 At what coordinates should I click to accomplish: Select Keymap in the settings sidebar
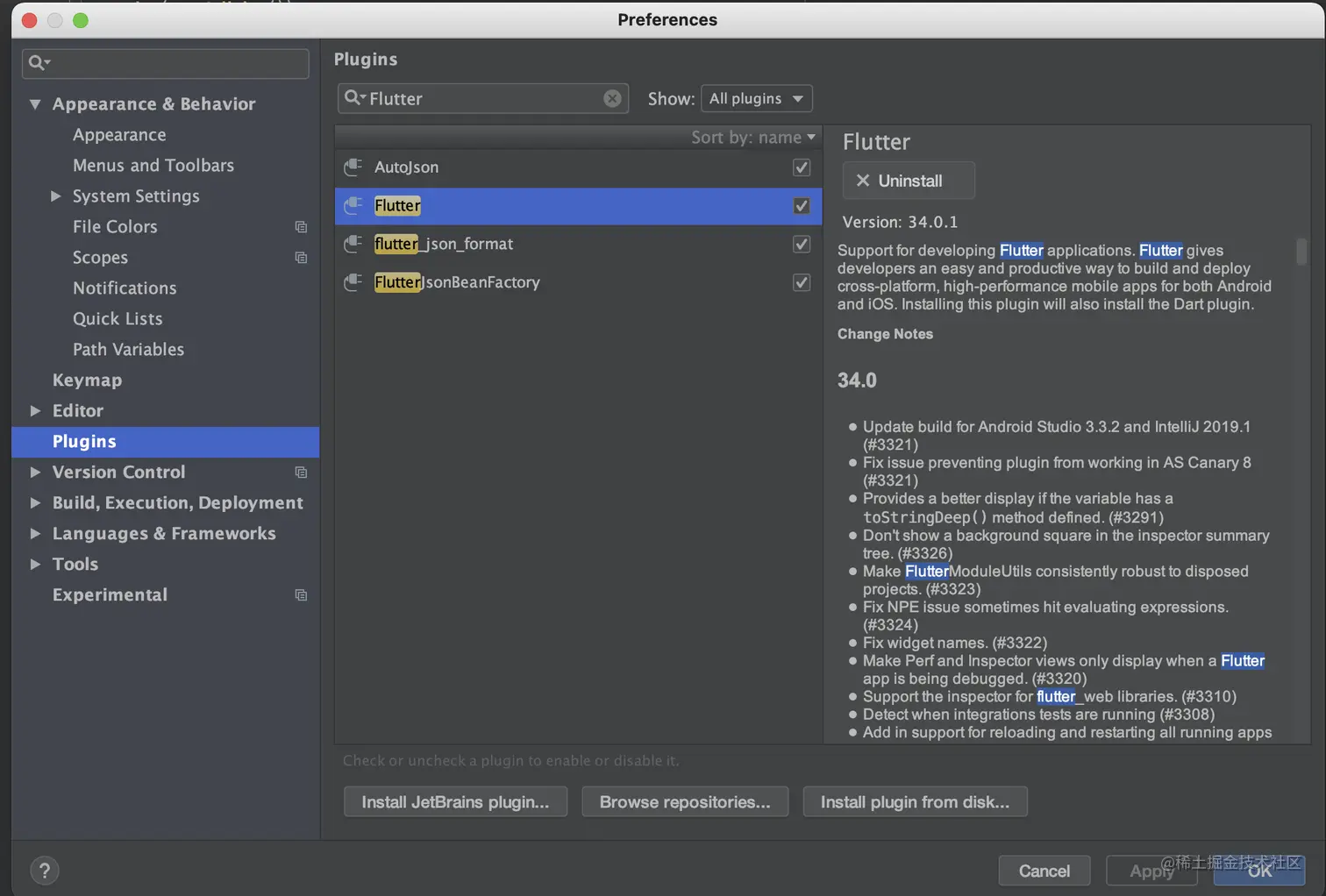click(87, 380)
